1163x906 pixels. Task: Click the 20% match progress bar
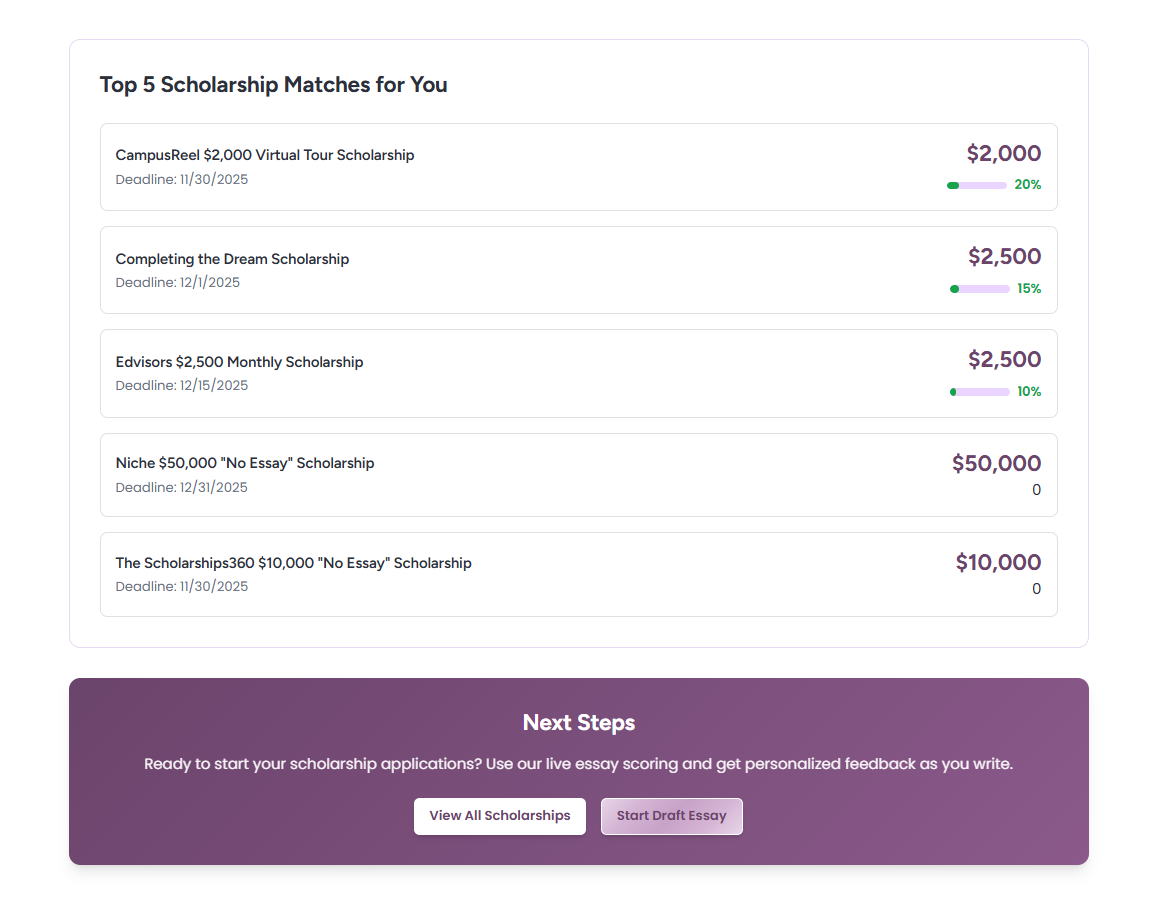click(977, 185)
